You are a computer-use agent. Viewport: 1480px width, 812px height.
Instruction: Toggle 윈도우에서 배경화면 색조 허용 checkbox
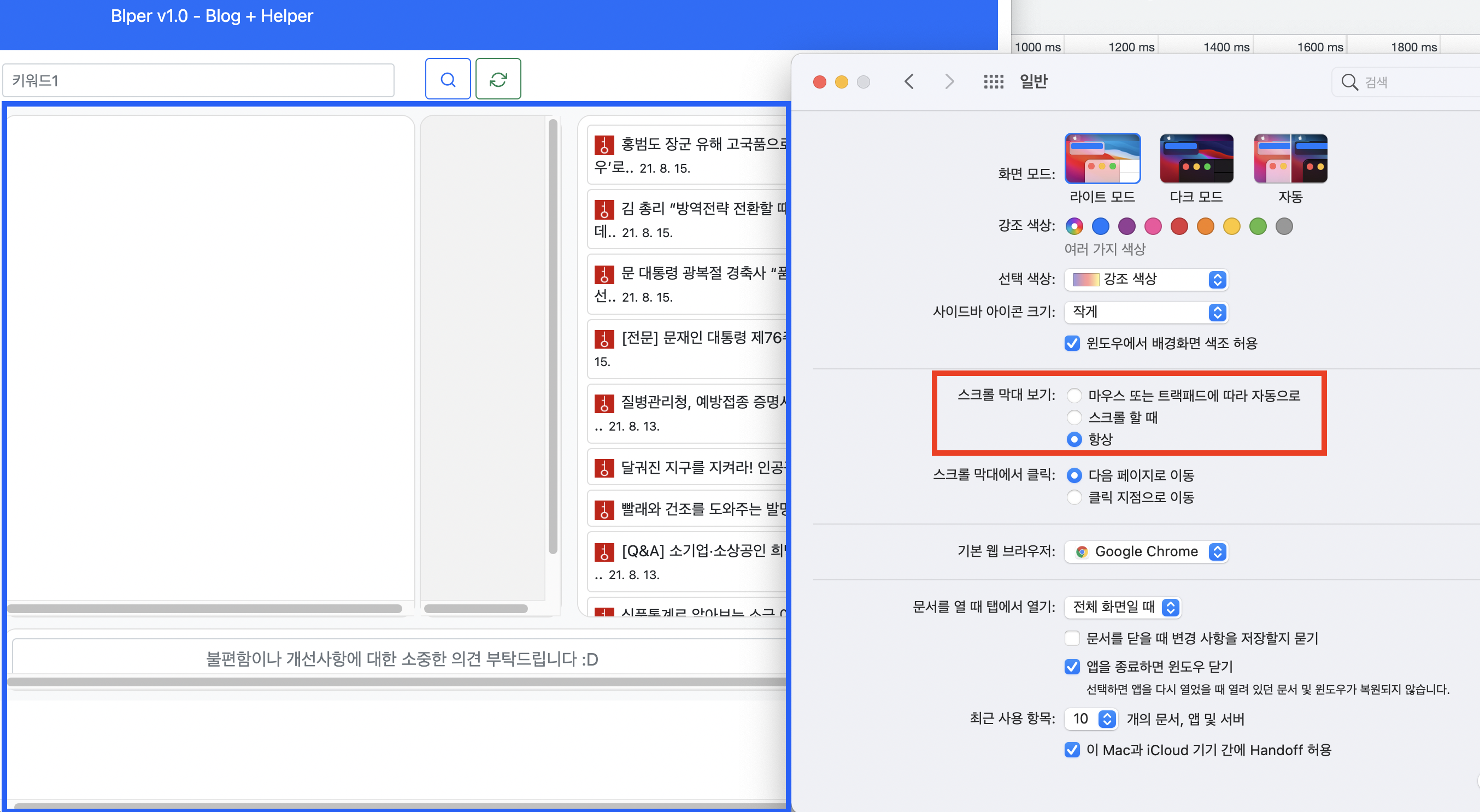[x=1072, y=343]
